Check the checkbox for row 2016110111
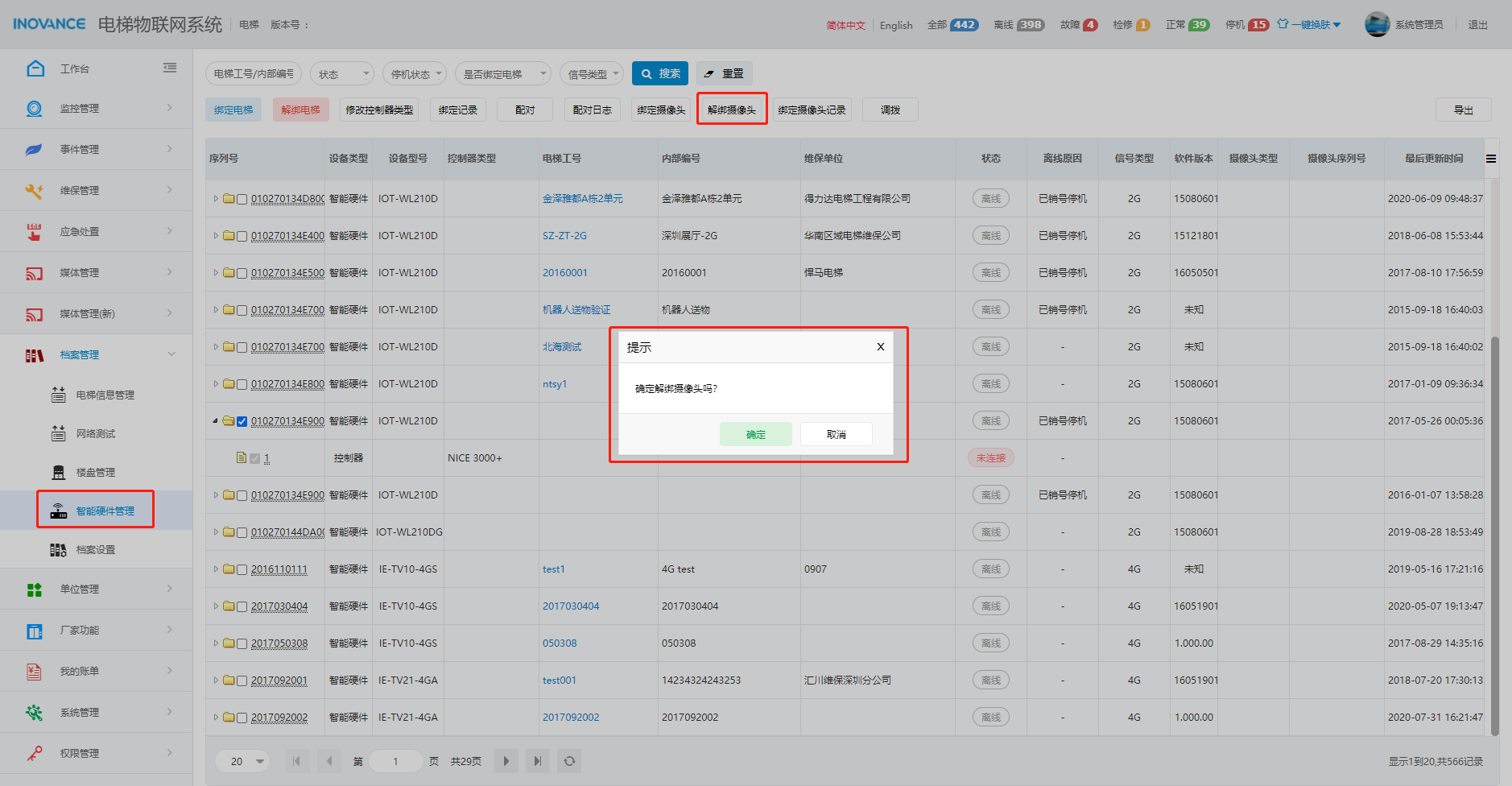 pos(242,569)
